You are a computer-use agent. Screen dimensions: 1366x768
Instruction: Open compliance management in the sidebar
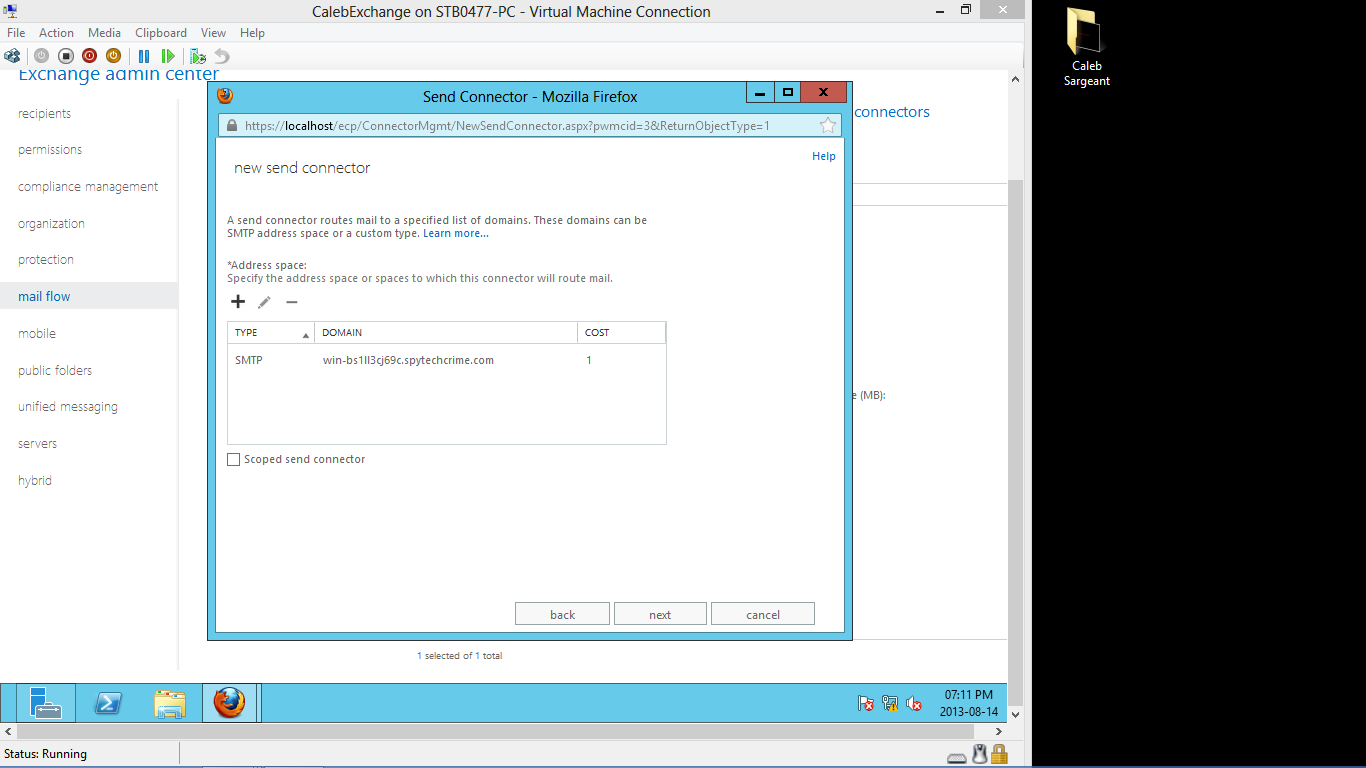coord(88,187)
